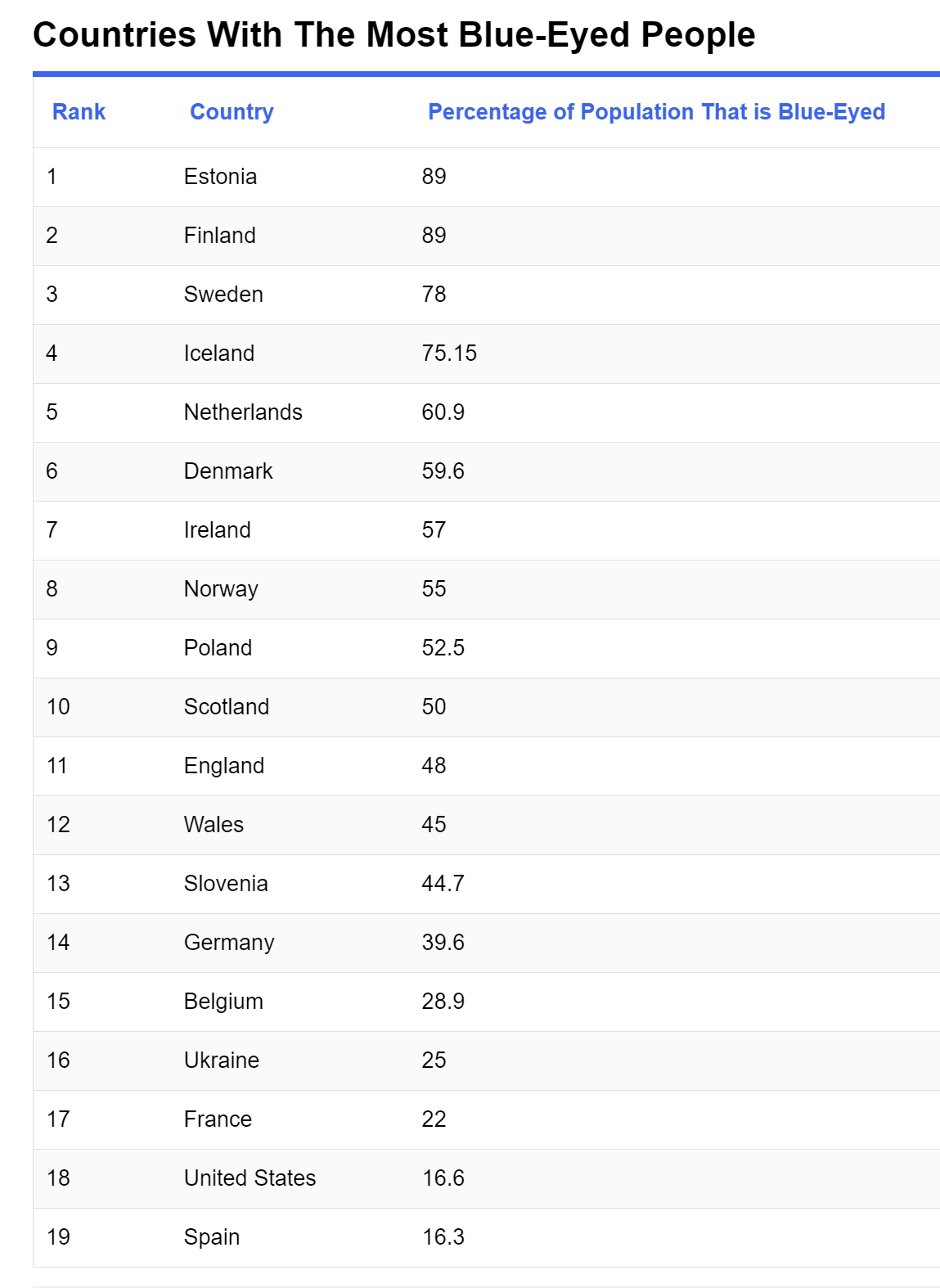Click Slovenia's 44.7 percentage value
This screenshot has width=940, height=1288.
point(443,884)
